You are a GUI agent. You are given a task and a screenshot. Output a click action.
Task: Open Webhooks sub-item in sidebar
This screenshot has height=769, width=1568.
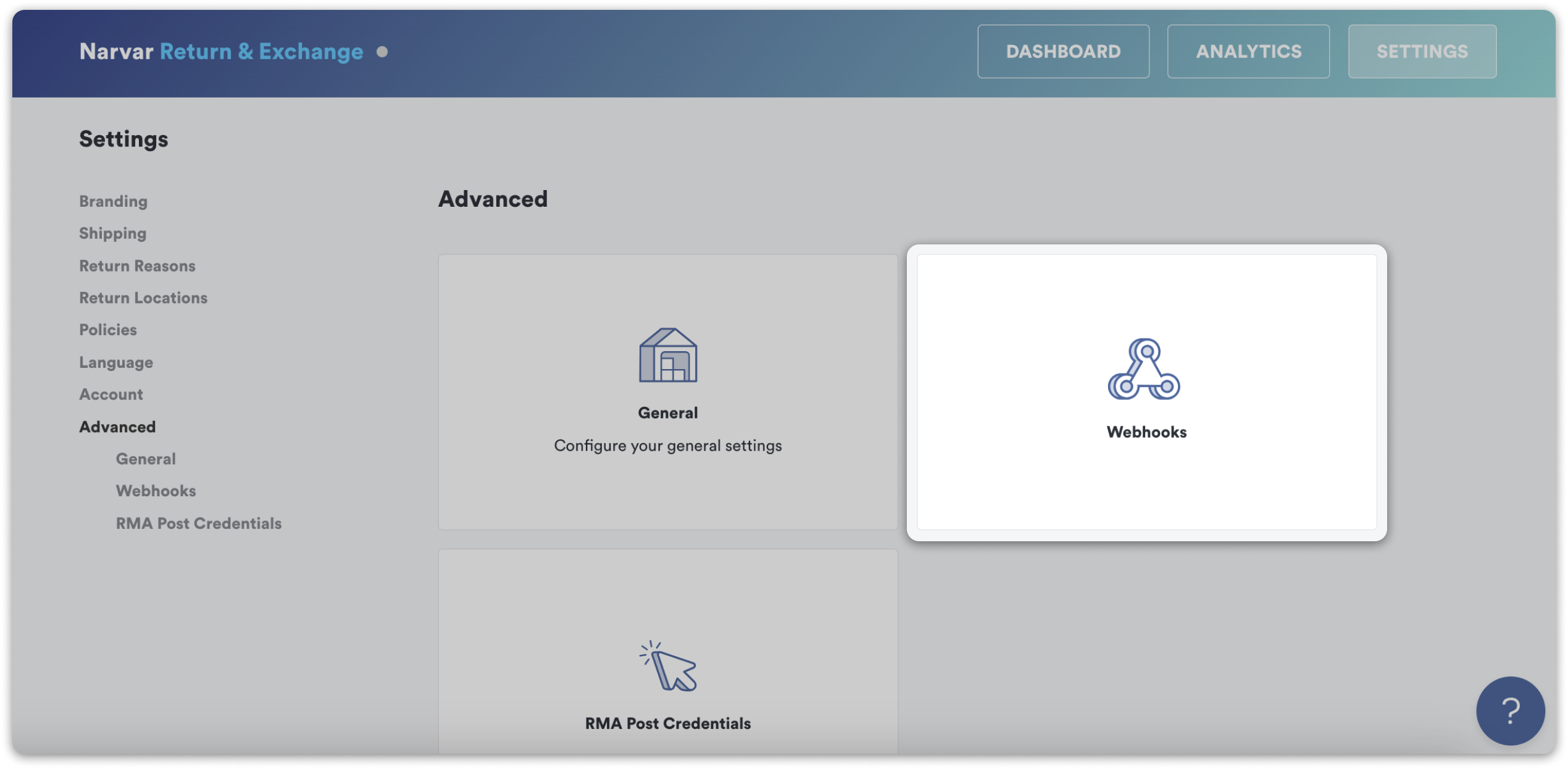coord(156,491)
